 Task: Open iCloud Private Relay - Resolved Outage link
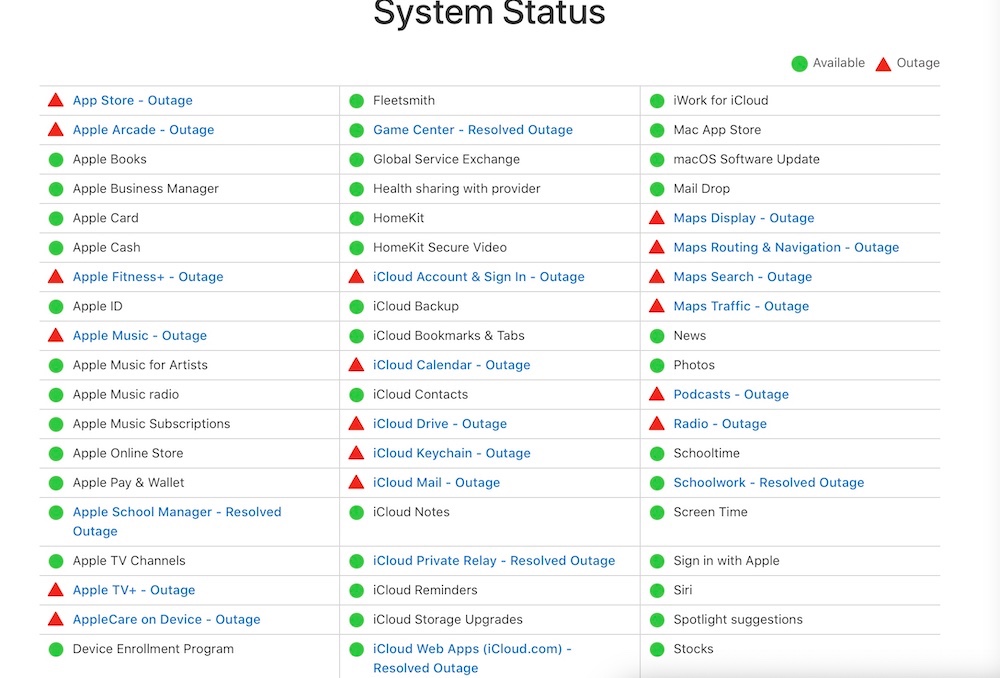[x=494, y=561]
